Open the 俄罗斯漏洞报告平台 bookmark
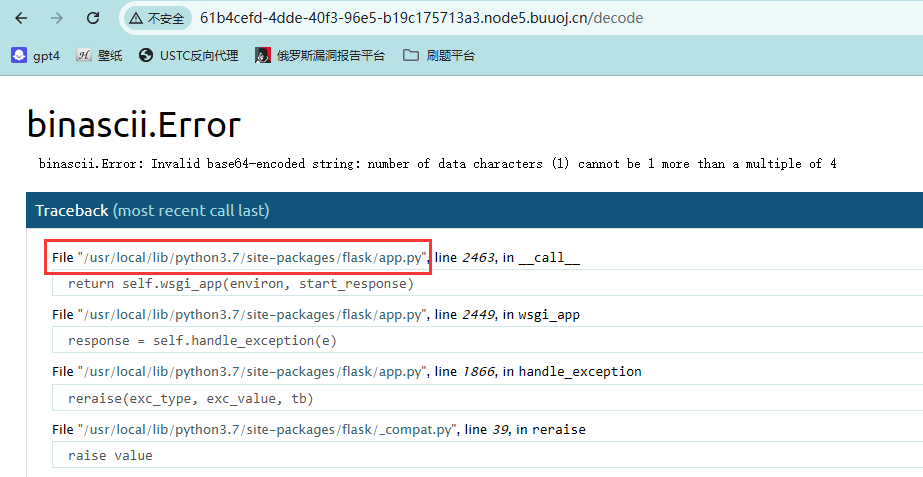The height and width of the screenshot is (477, 923). (320, 56)
